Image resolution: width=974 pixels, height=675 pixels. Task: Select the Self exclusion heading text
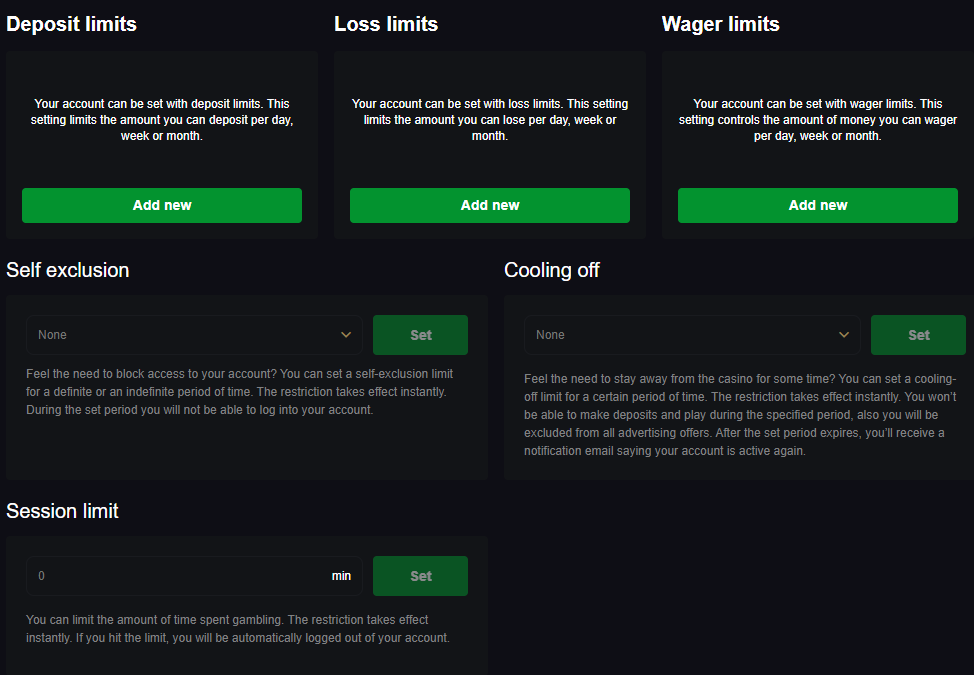(x=68, y=270)
